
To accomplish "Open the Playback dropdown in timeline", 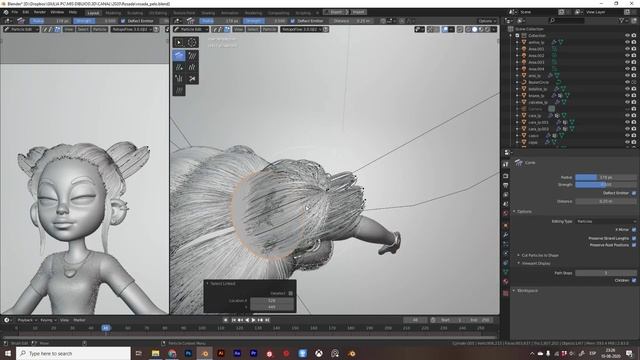I will [27, 320].
